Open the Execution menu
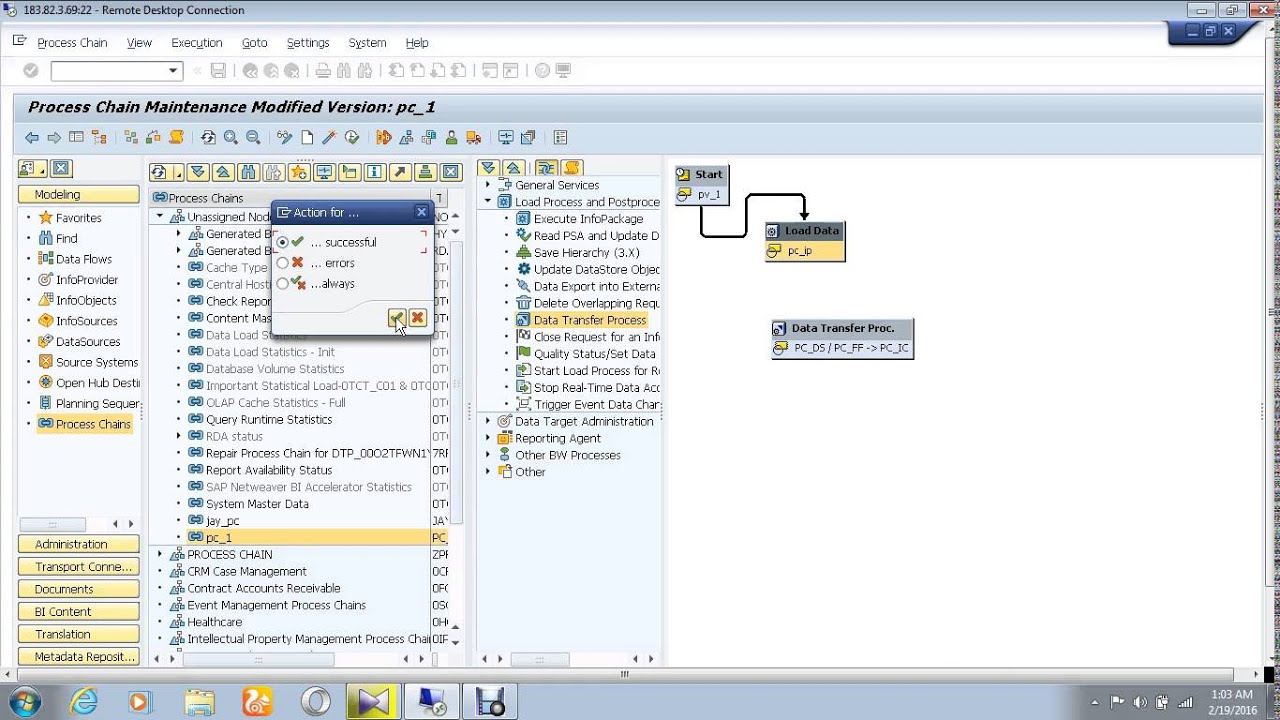 196,43
